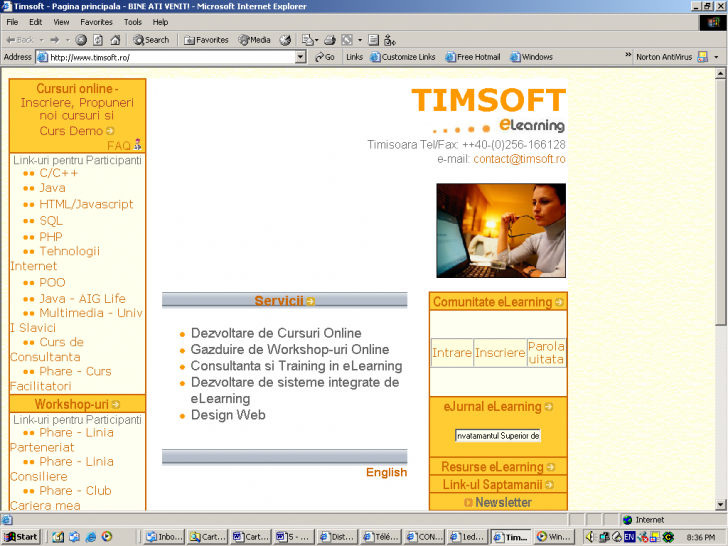Open the Search pane
Viewport: 728px width, 546px height.
click(x=151, y=40)
